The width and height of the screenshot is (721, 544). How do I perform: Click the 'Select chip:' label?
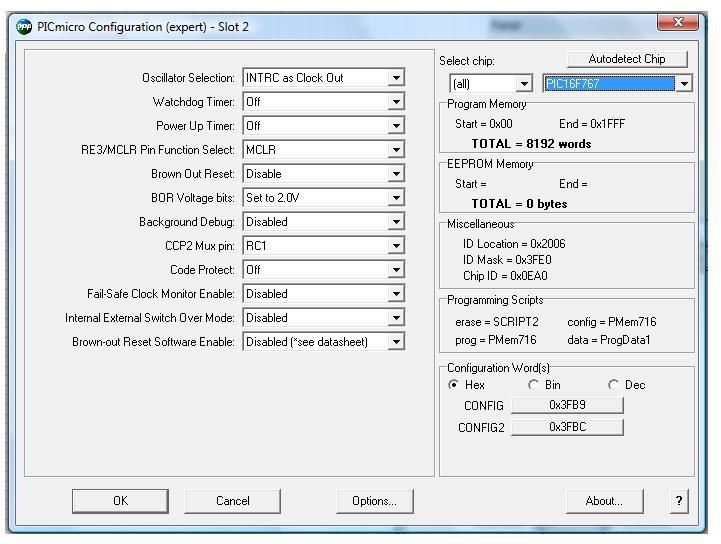pos(467,61)
